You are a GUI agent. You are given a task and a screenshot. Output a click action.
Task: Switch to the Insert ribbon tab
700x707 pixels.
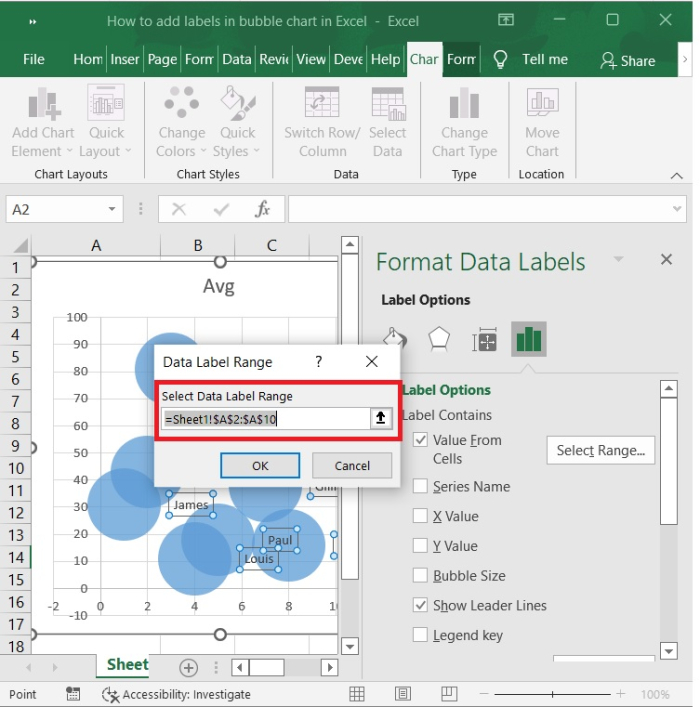point(124,59)
